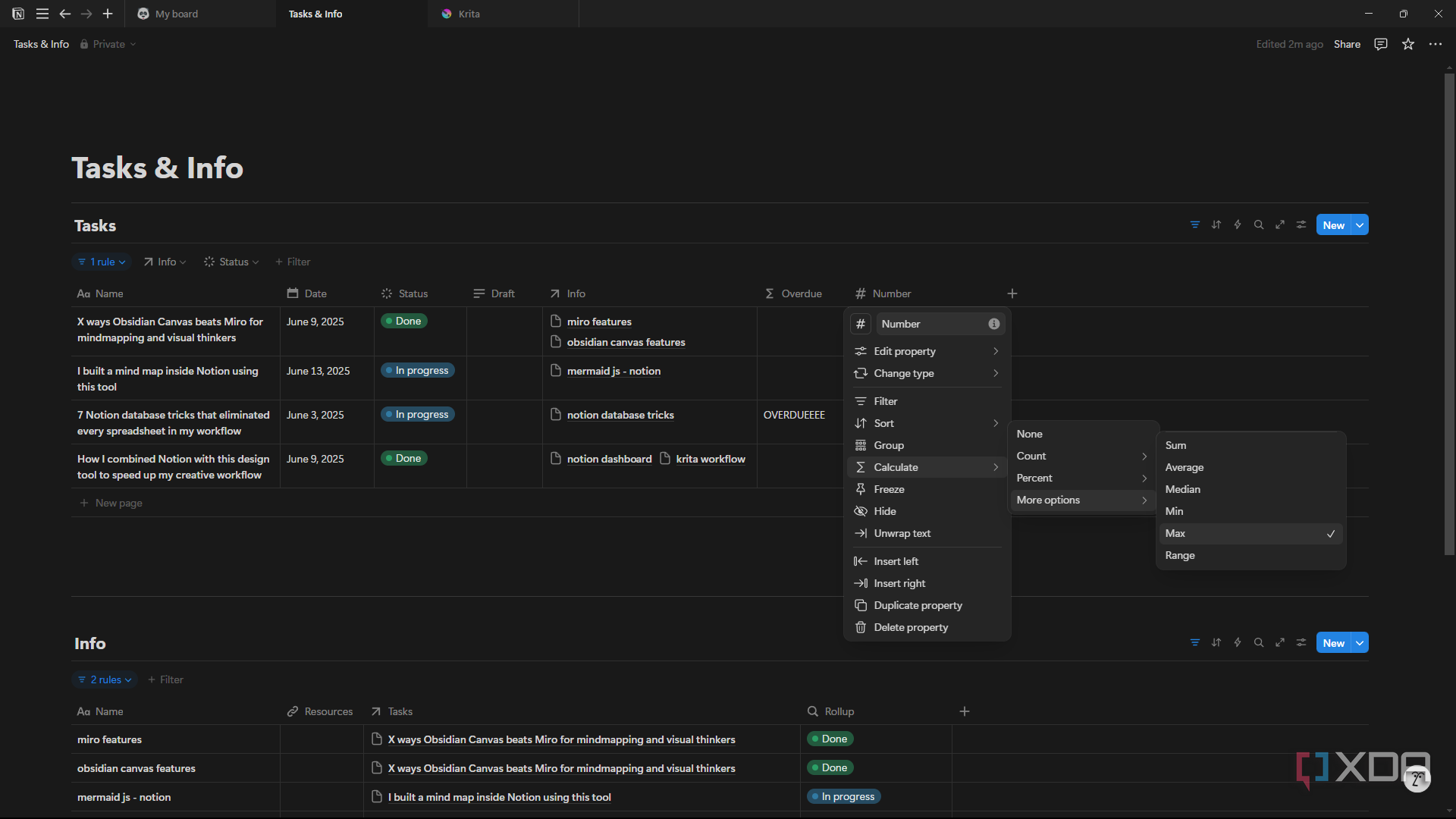
Task: Click the Tasks database filter icon
Action: [1195, 224]
